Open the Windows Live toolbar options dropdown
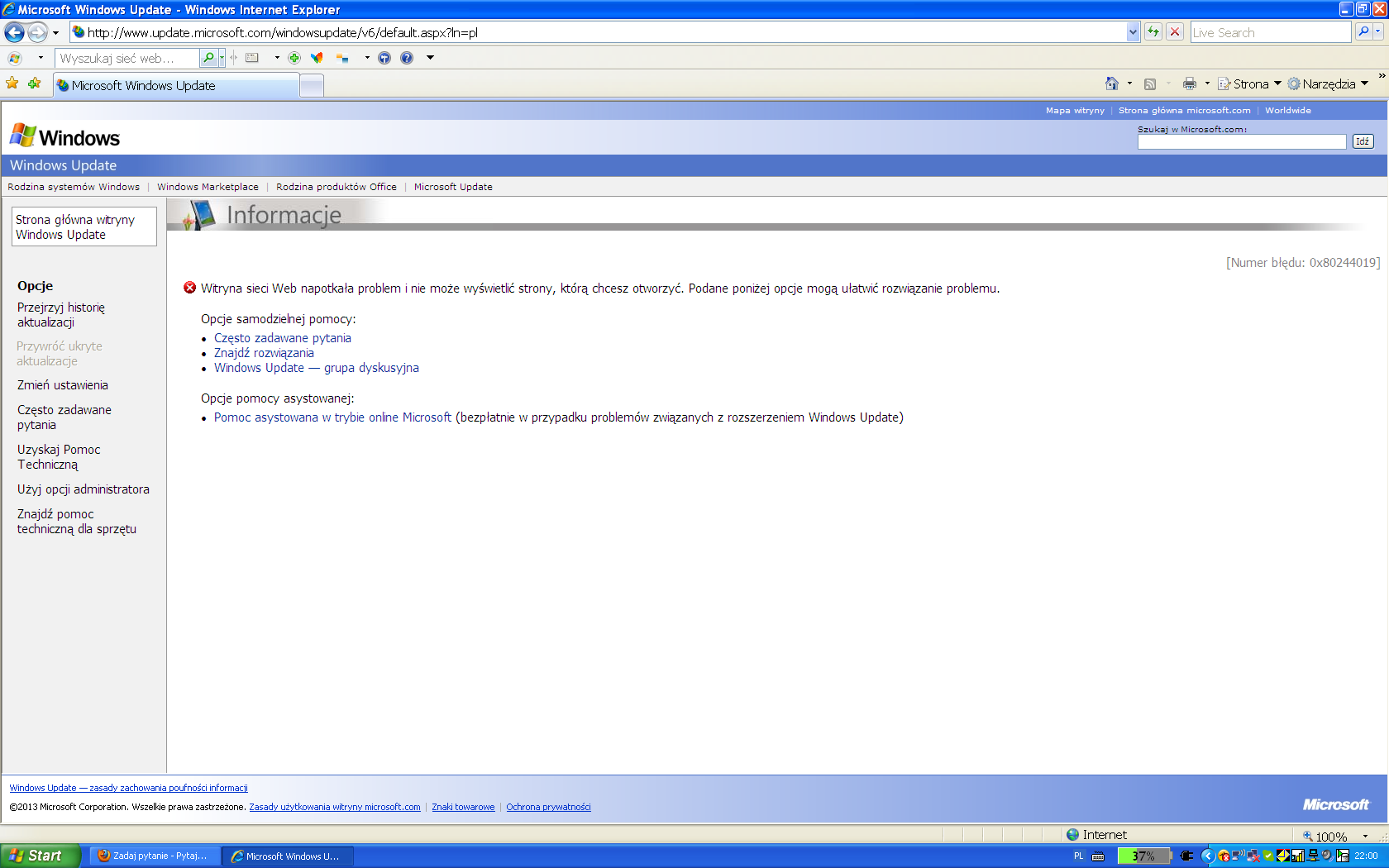 [x=430, y=58]
